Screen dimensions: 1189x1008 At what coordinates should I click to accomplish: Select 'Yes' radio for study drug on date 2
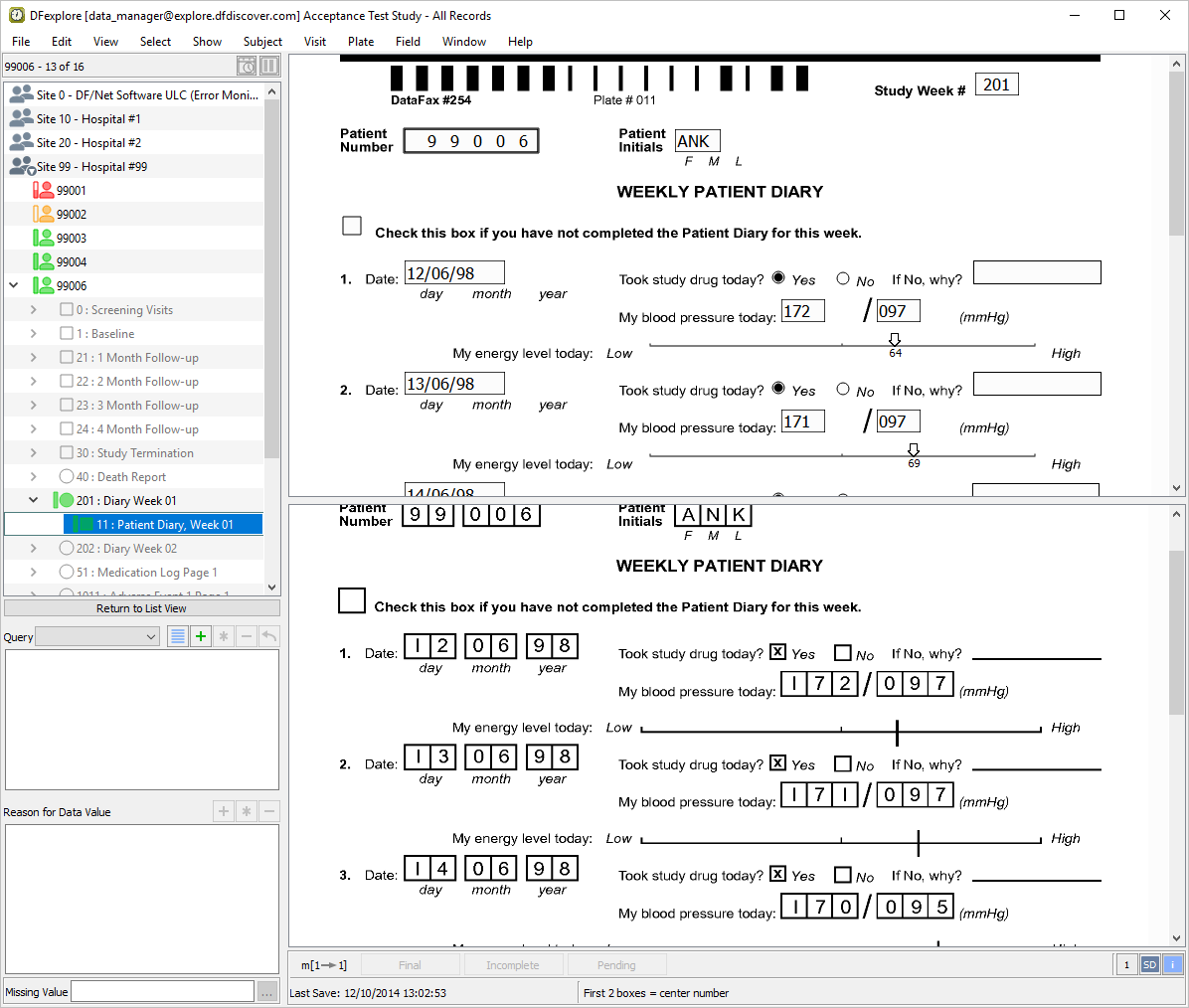[778, 389]
